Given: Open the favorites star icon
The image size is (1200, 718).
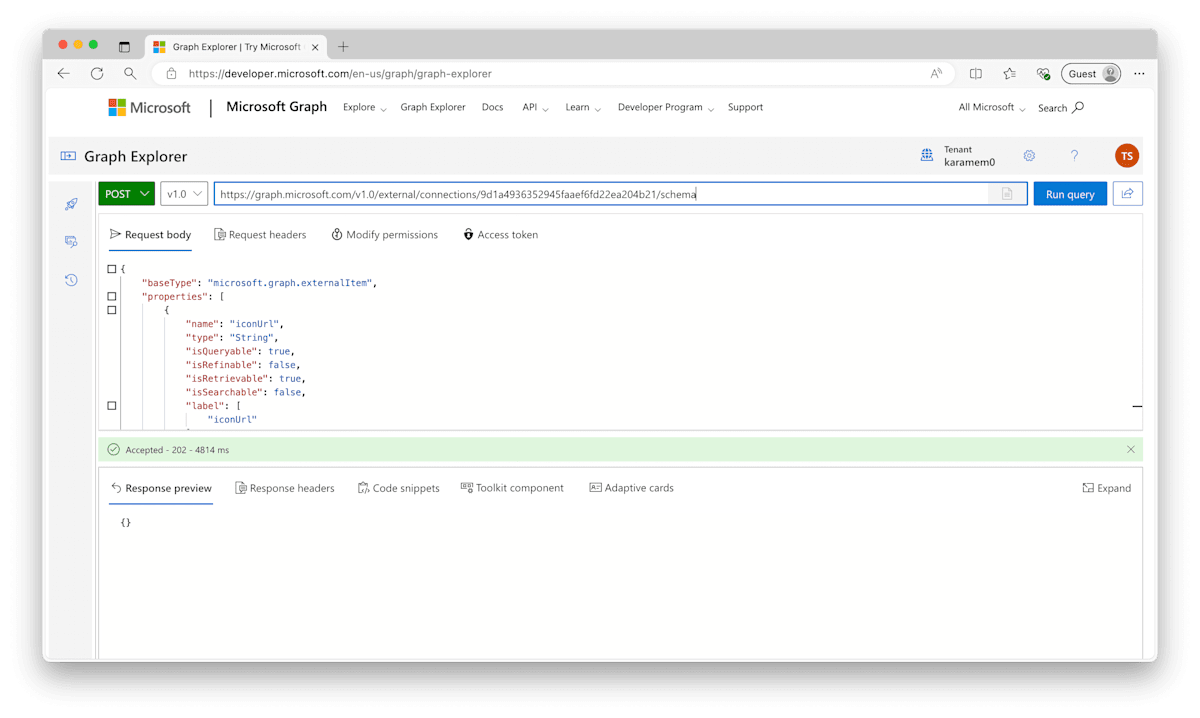Looking at the screenshot, I should pos(1009,73).
